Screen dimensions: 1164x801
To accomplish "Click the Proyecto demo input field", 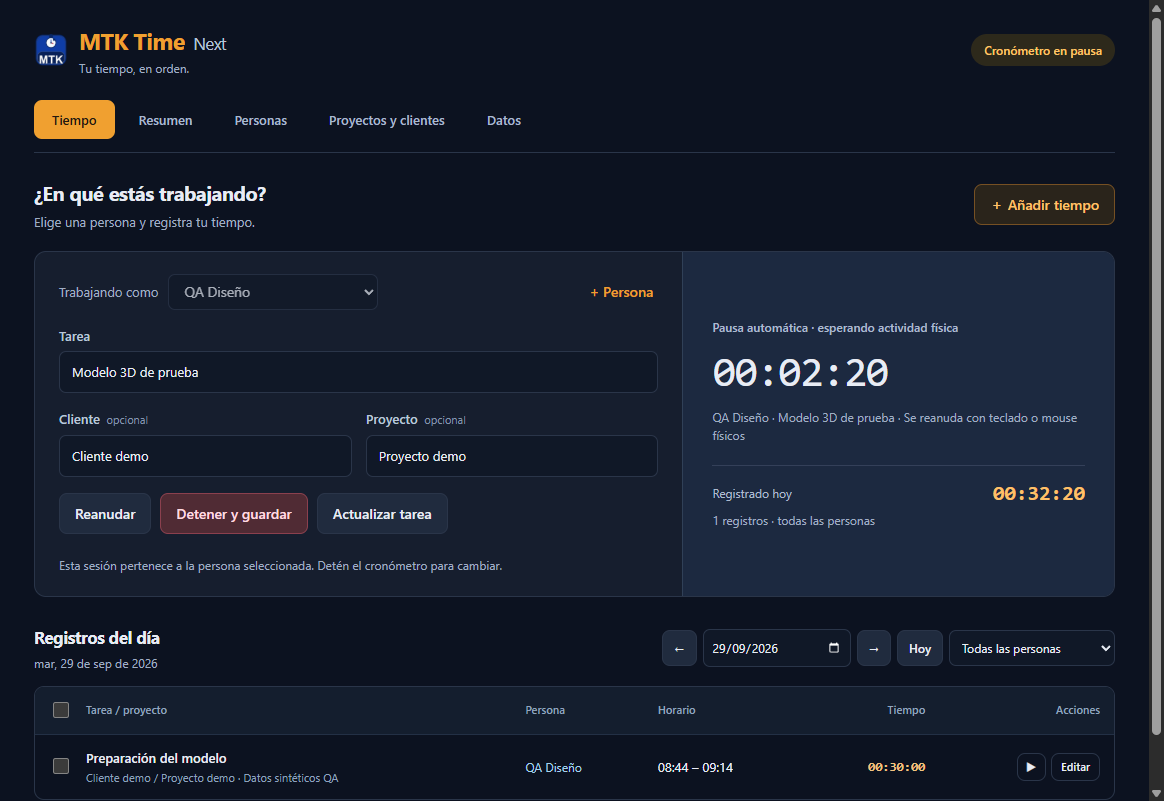I will tap(511, 456).
